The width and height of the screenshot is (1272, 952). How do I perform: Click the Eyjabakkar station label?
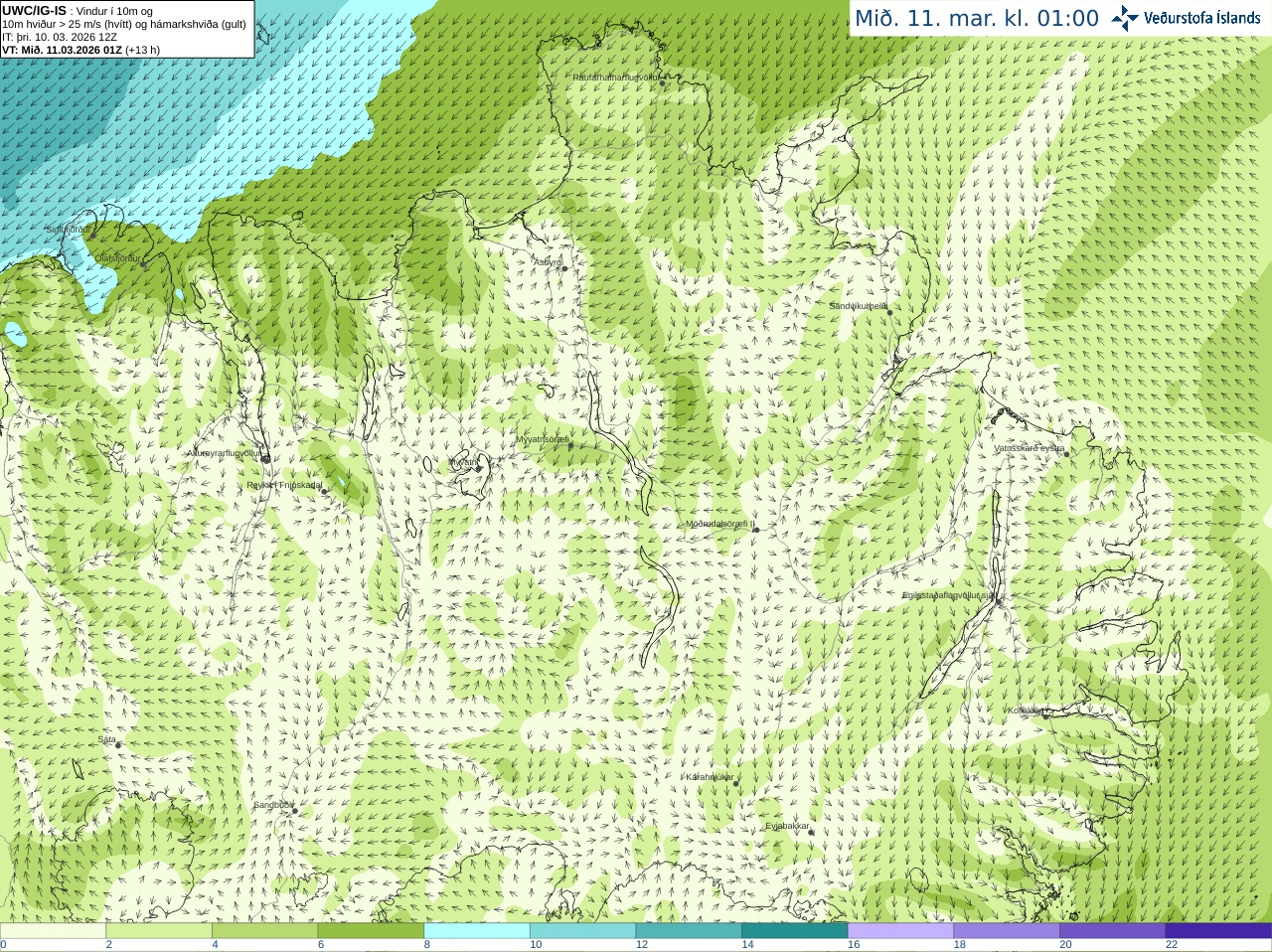787,826
